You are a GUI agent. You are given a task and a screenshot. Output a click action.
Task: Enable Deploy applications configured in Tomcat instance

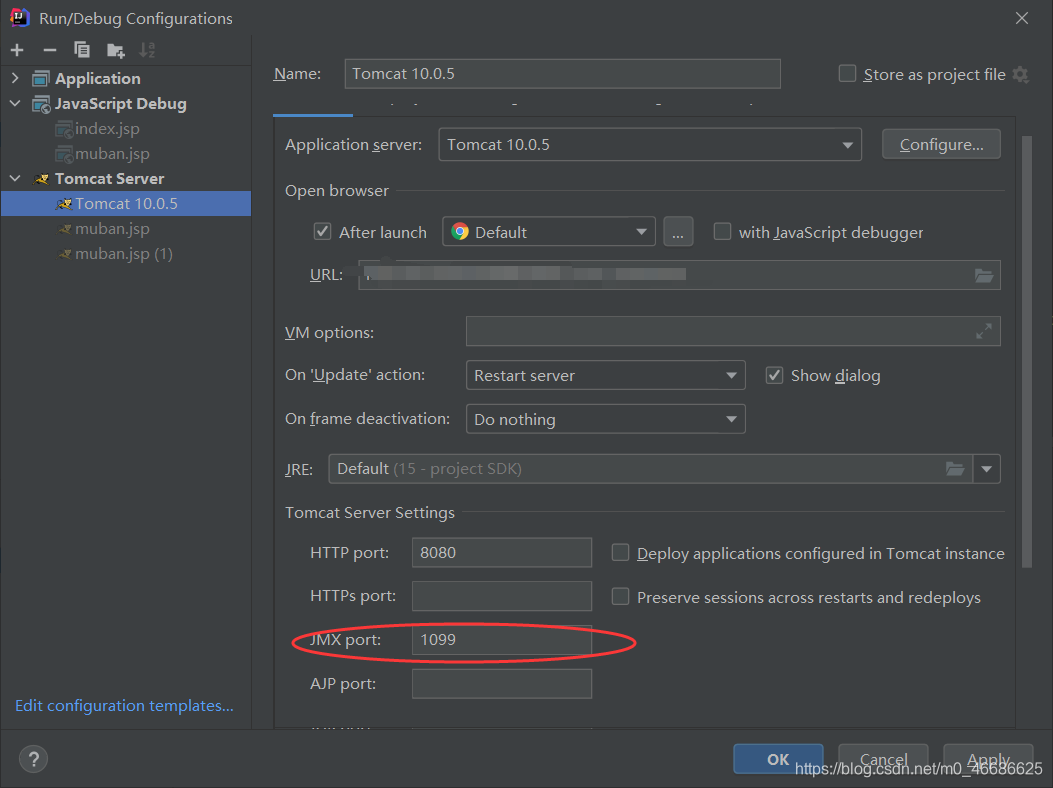point(621,553)
